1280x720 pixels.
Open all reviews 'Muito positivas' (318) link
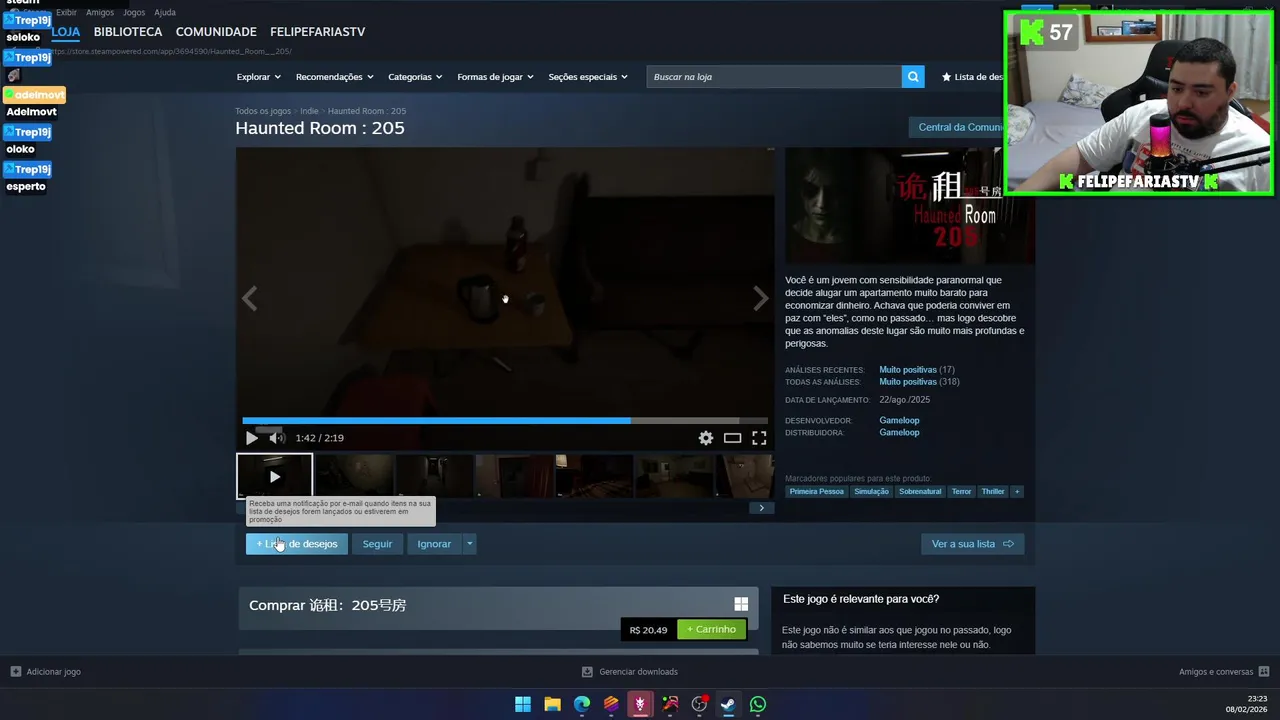(908, 382)
